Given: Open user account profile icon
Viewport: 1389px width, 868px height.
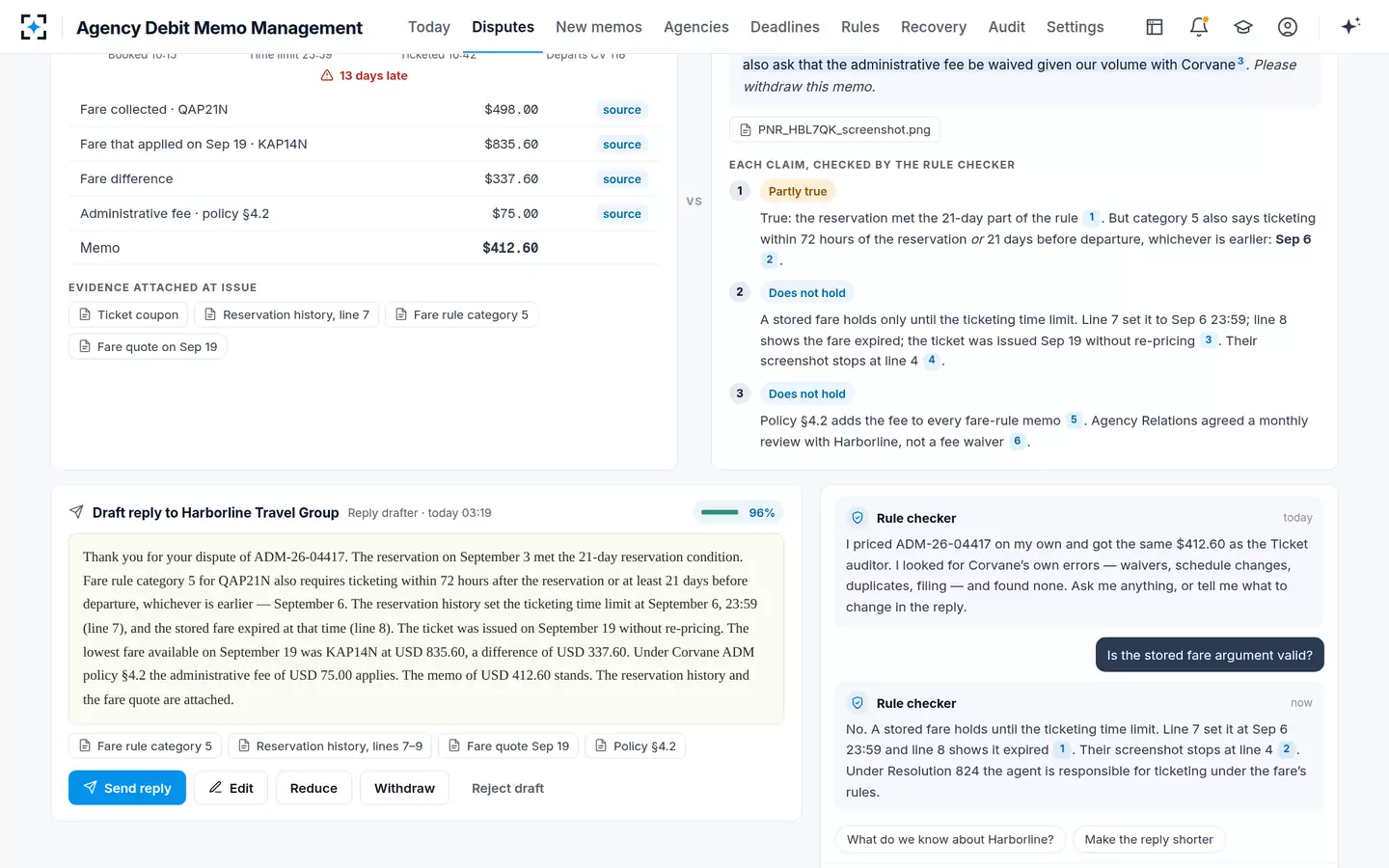Looking at the screenshot, I should pos(1288,27).
